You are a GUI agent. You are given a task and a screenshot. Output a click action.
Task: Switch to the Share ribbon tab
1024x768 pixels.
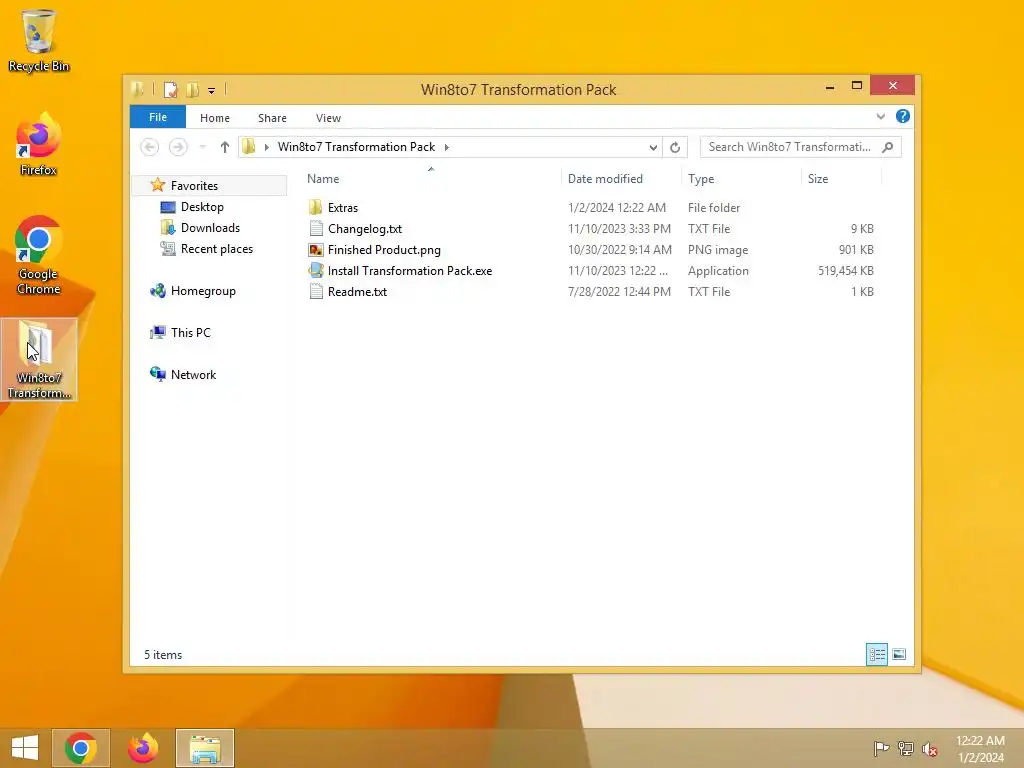(272, 118)
